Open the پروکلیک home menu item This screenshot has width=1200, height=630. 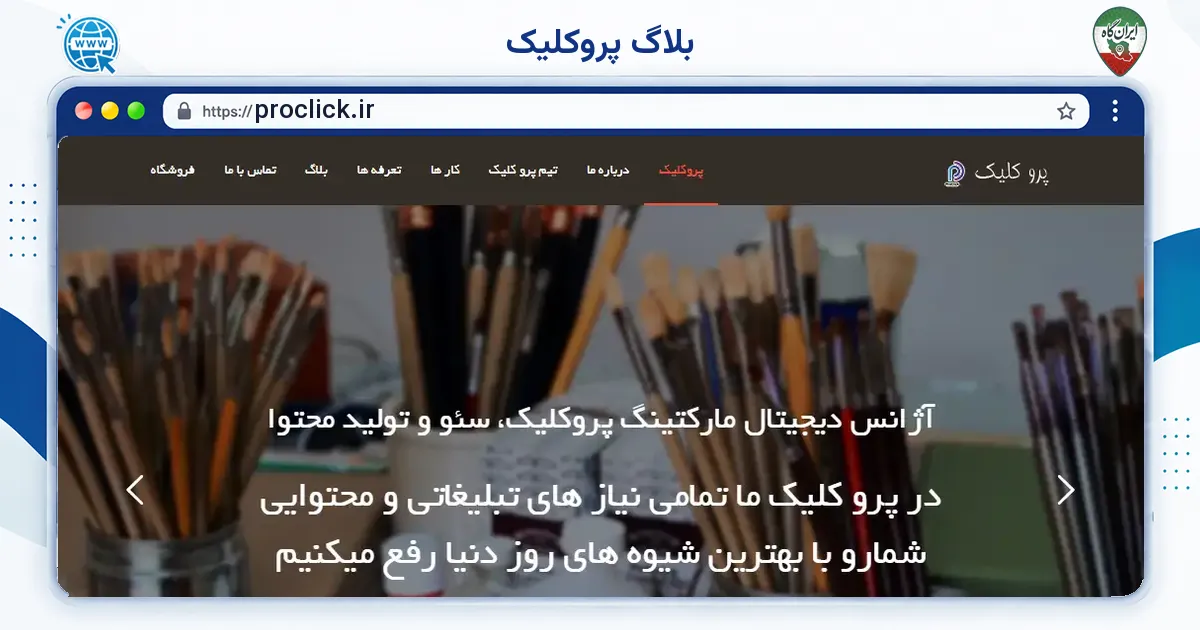click(681, 171)
